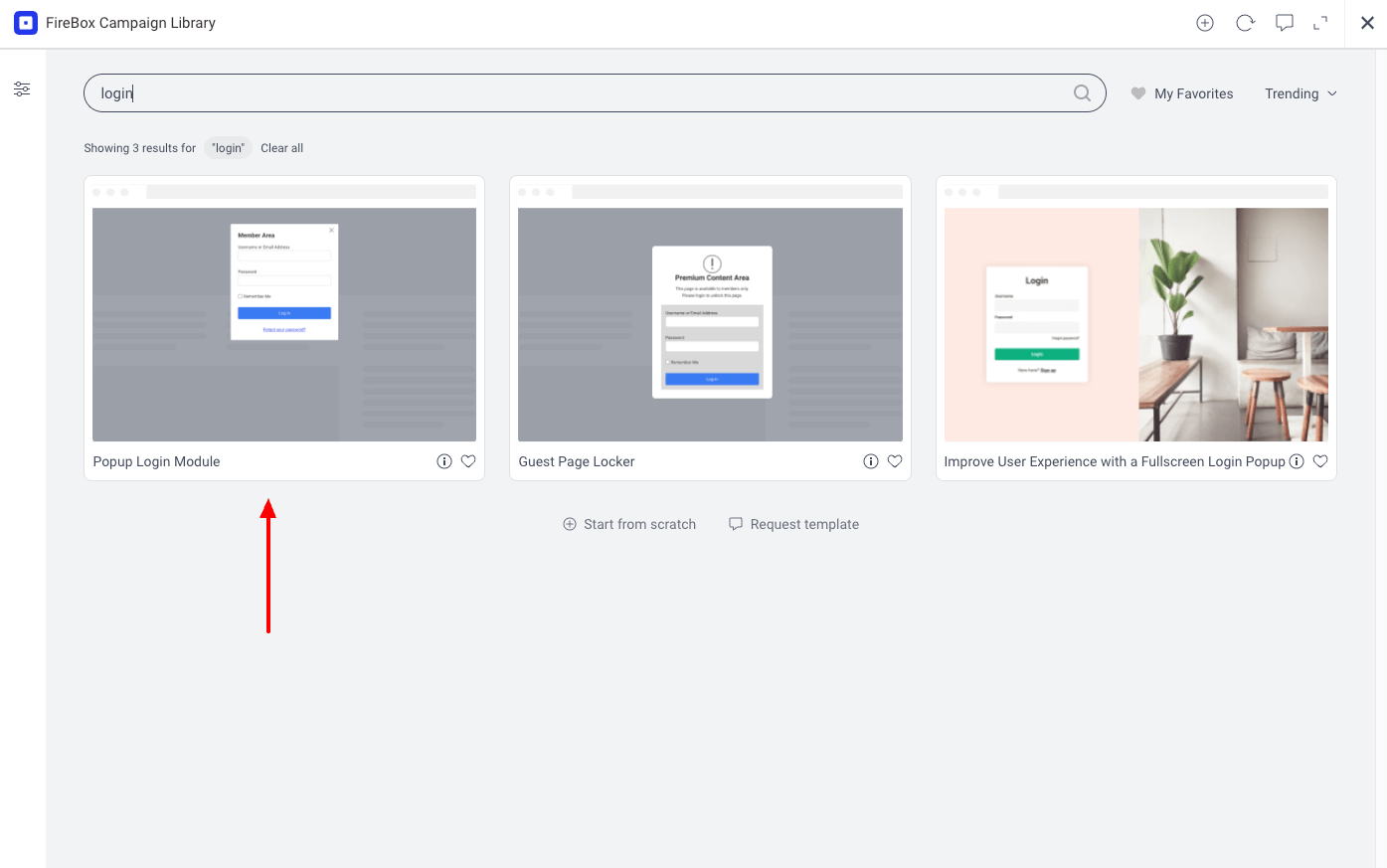The image size is (1387, 868).
Task: Click the search magnifier icon
Action: coord(1083,93)
